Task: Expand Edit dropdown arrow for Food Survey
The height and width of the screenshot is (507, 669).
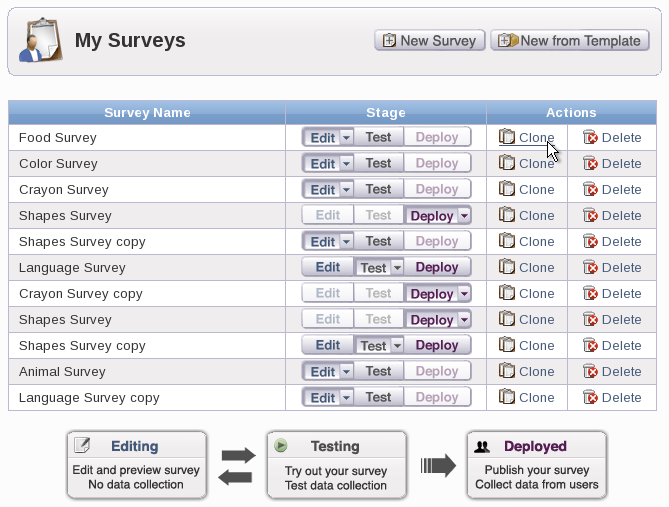Action: click(x=346, y=137)
